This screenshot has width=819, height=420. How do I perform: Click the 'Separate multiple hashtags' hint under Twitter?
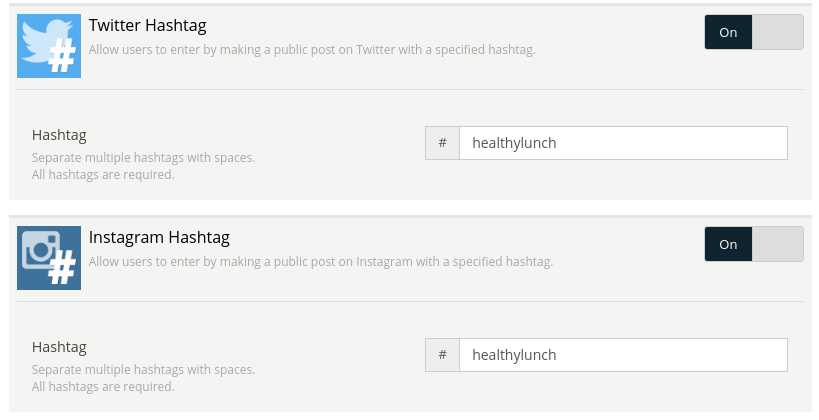143,158
